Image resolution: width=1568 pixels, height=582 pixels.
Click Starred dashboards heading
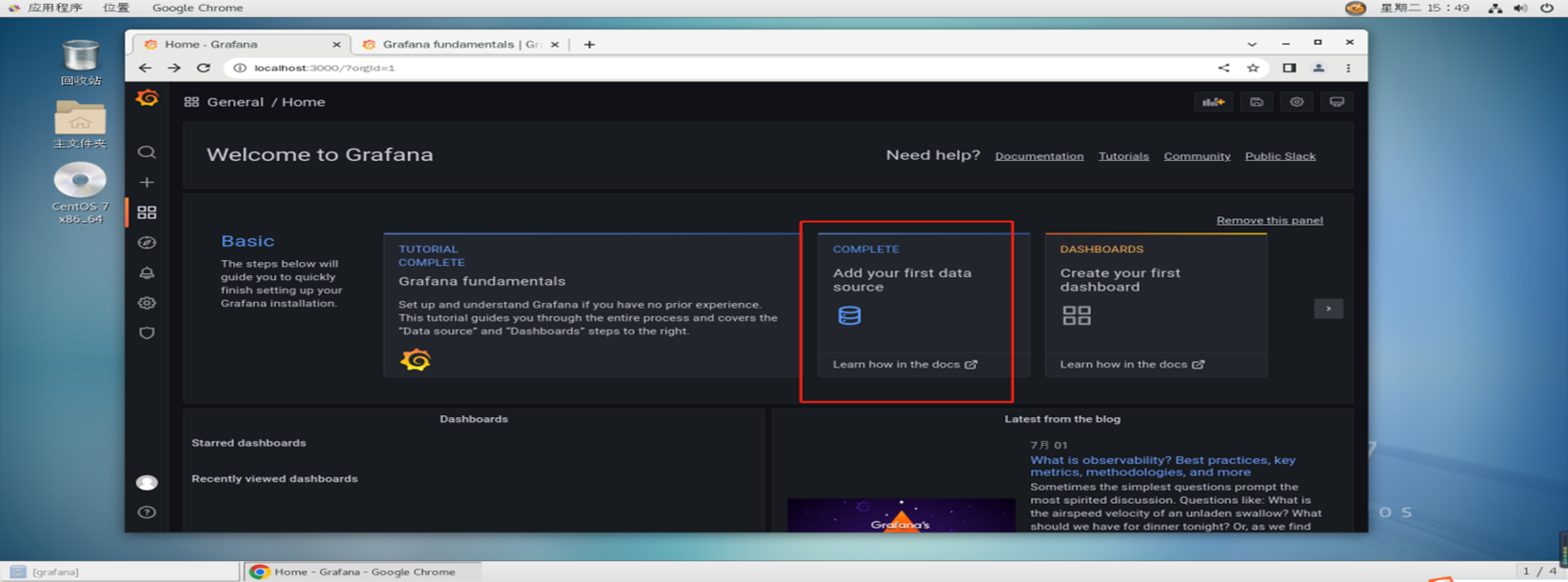pyautogui.click(x=248, y=443)
